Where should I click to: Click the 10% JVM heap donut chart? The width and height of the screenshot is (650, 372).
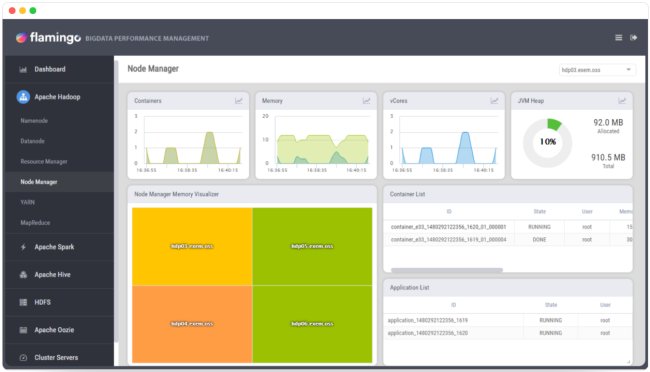tap(548, 142)
